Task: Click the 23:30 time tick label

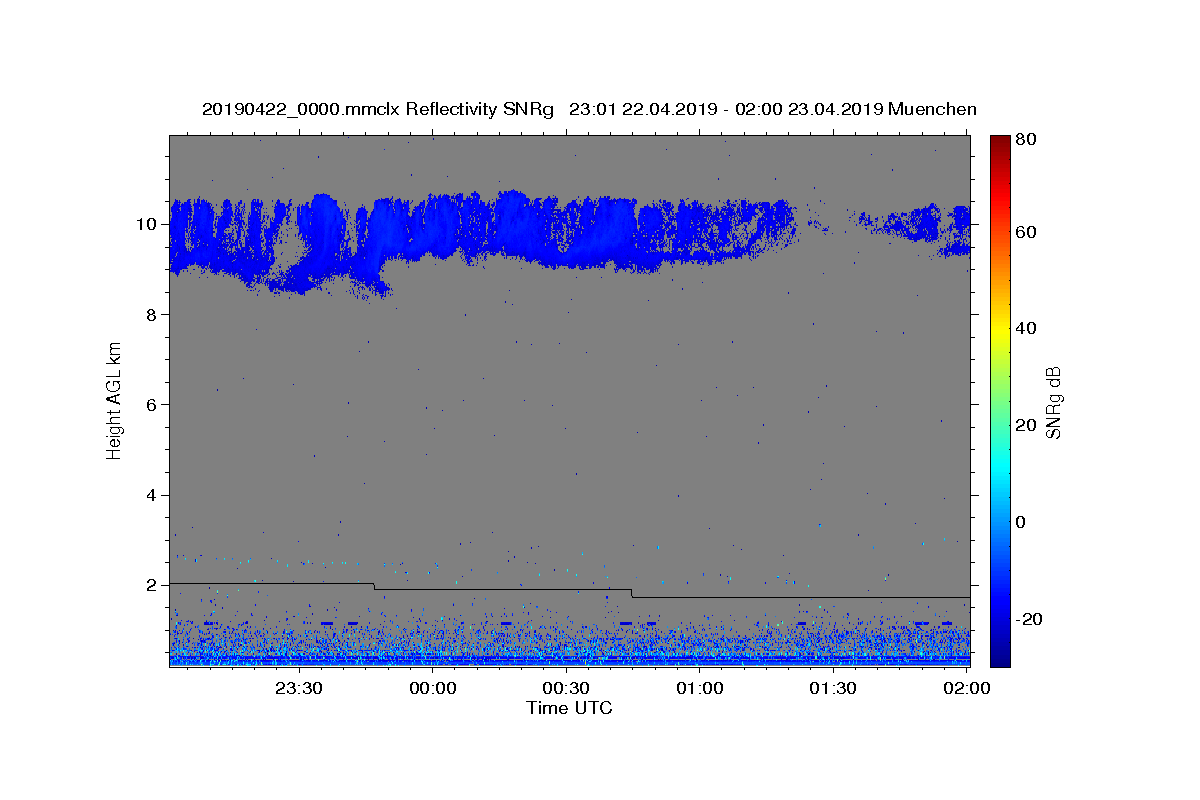Action: coord(297,688)
